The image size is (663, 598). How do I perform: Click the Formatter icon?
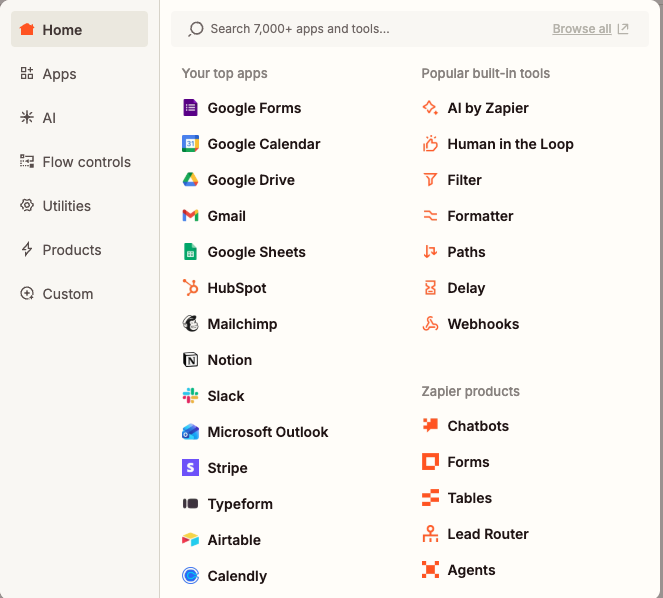point(430,216)
